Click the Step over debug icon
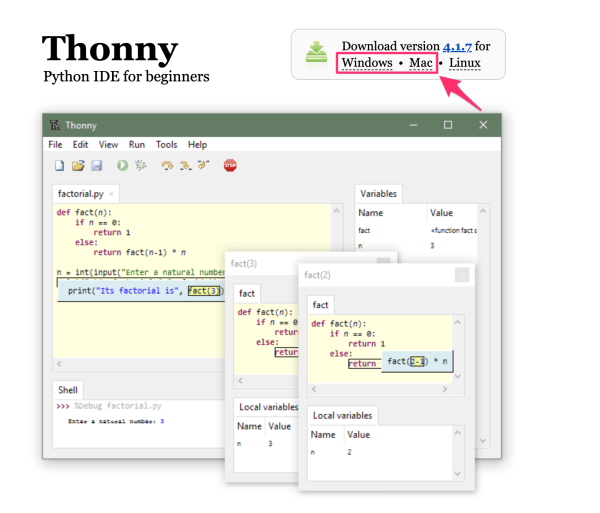The height and width of the screenshot is (513, 600). pyautogui.click(x=167, y=165)
